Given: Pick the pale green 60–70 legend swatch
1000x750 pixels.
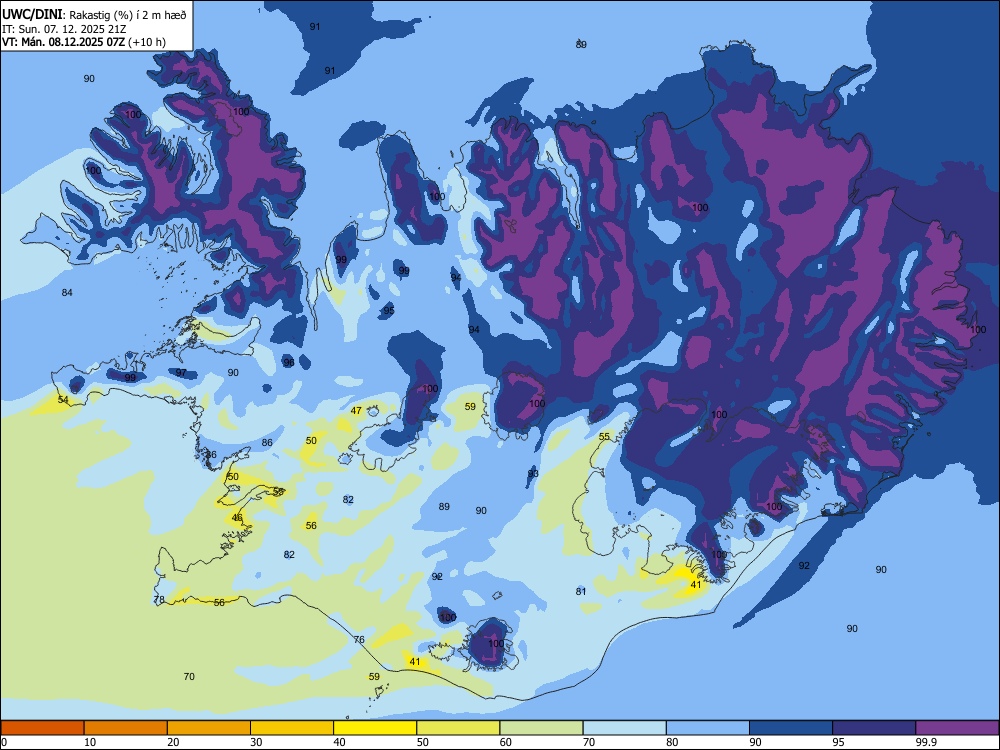Looking at the screenshot, I should pyautogui.click(x=541, y=728).
